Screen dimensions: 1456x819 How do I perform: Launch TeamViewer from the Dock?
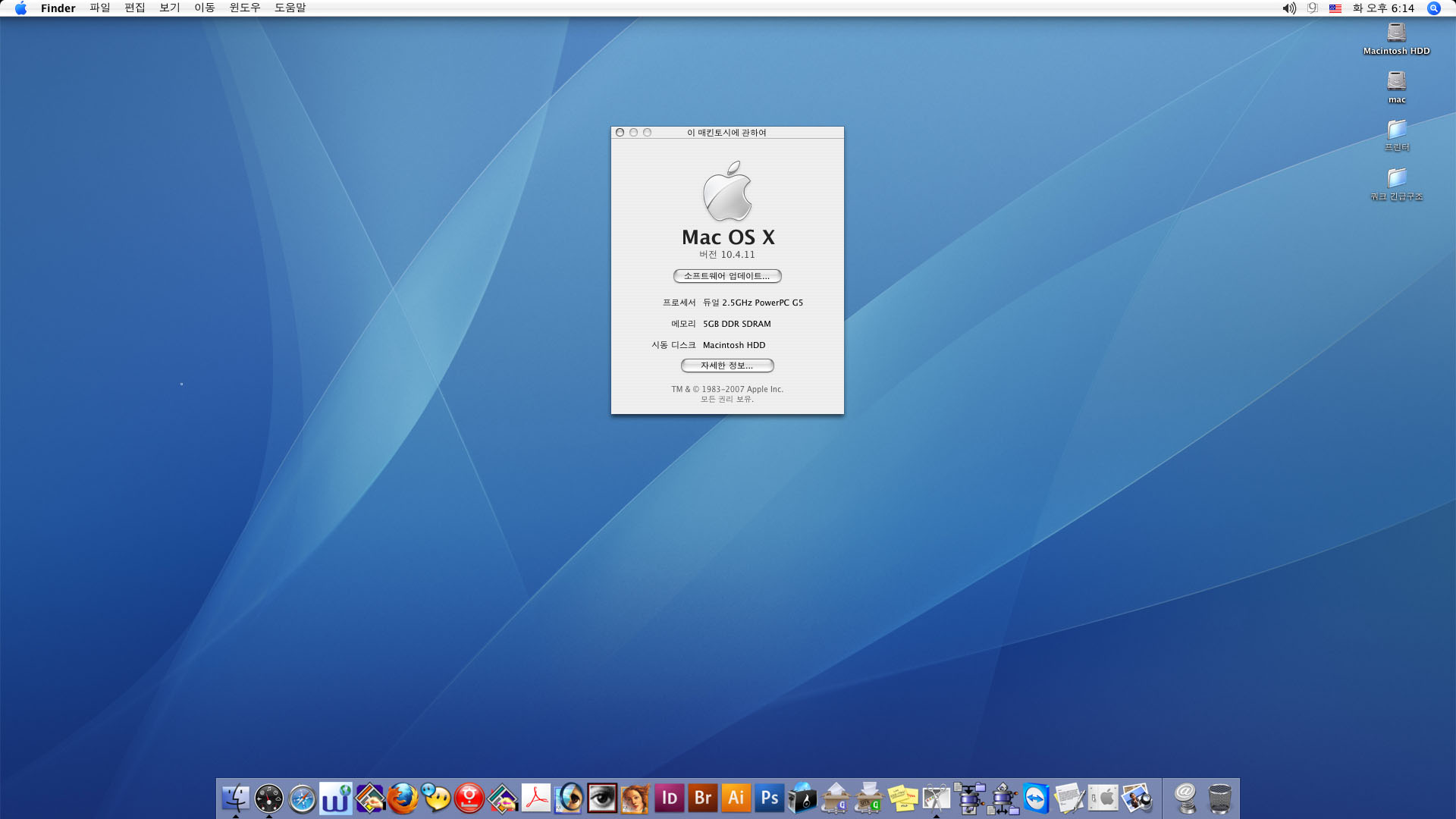click(x=1036, y=799)
